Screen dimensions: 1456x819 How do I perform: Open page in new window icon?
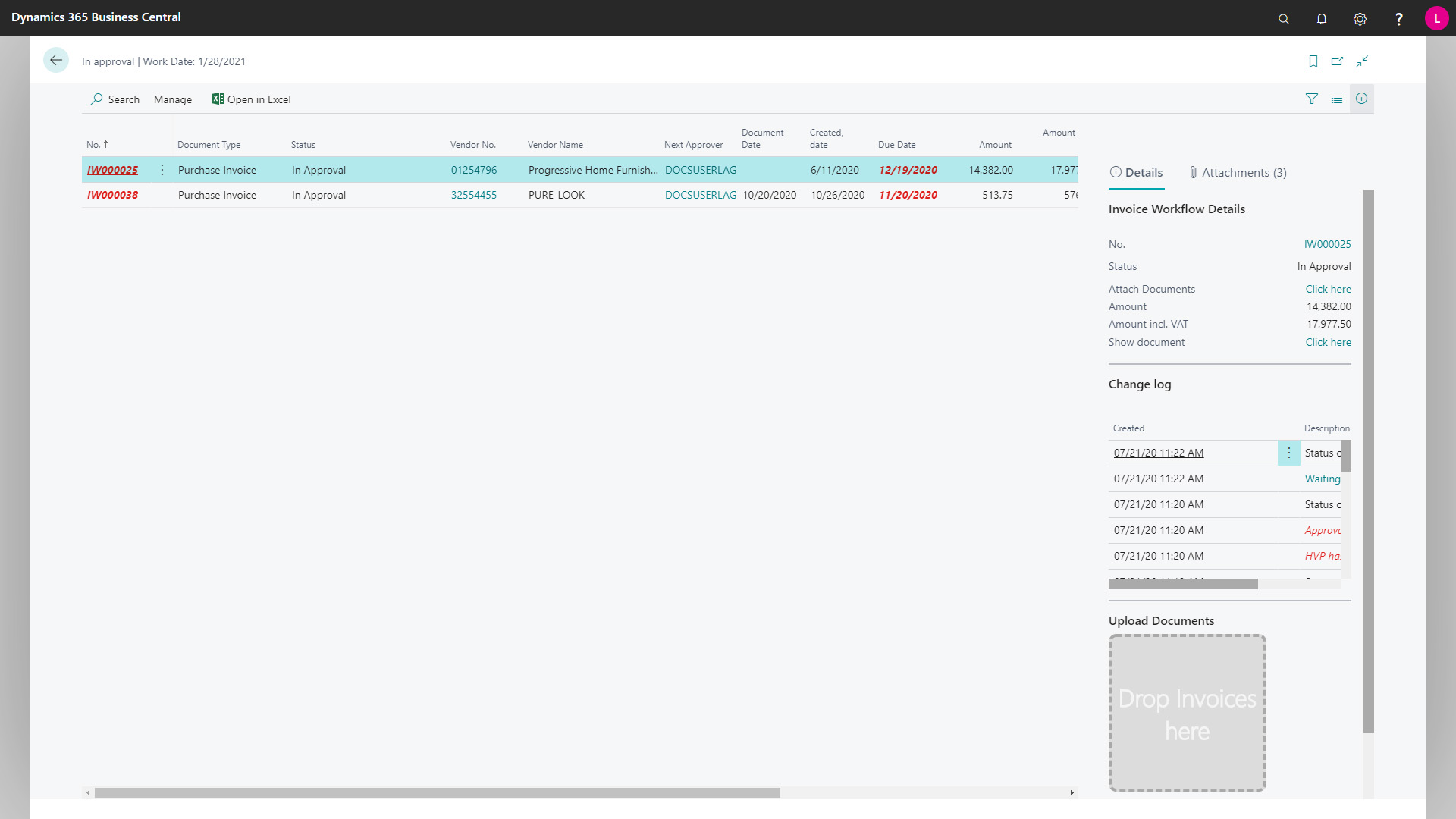[1337, 61]
